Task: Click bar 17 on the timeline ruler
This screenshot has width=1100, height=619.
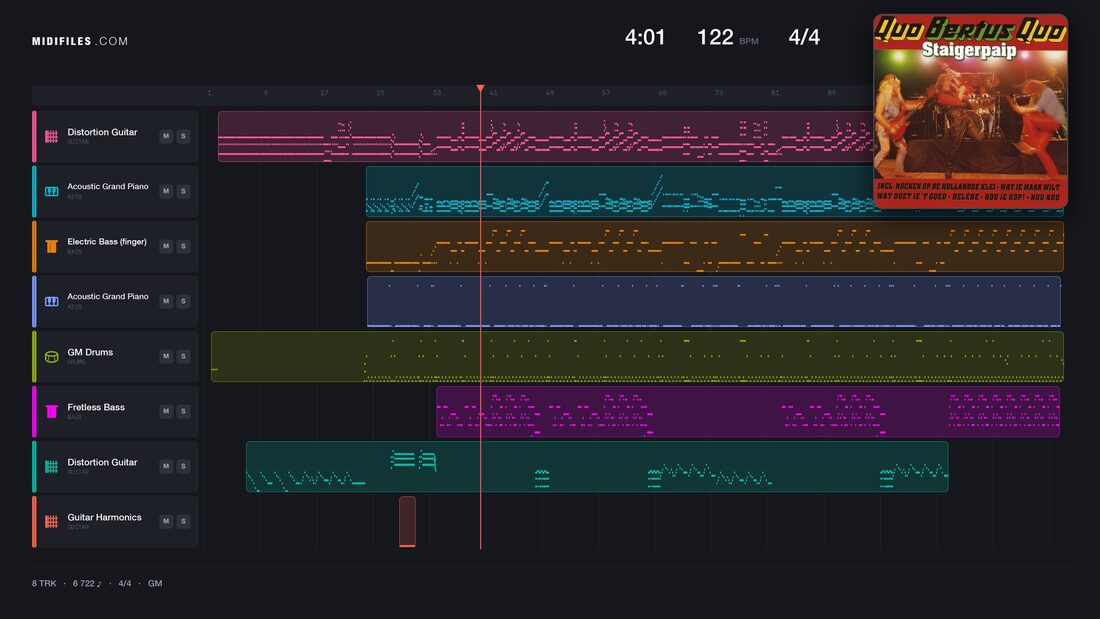Action: (x=324, y=93)
